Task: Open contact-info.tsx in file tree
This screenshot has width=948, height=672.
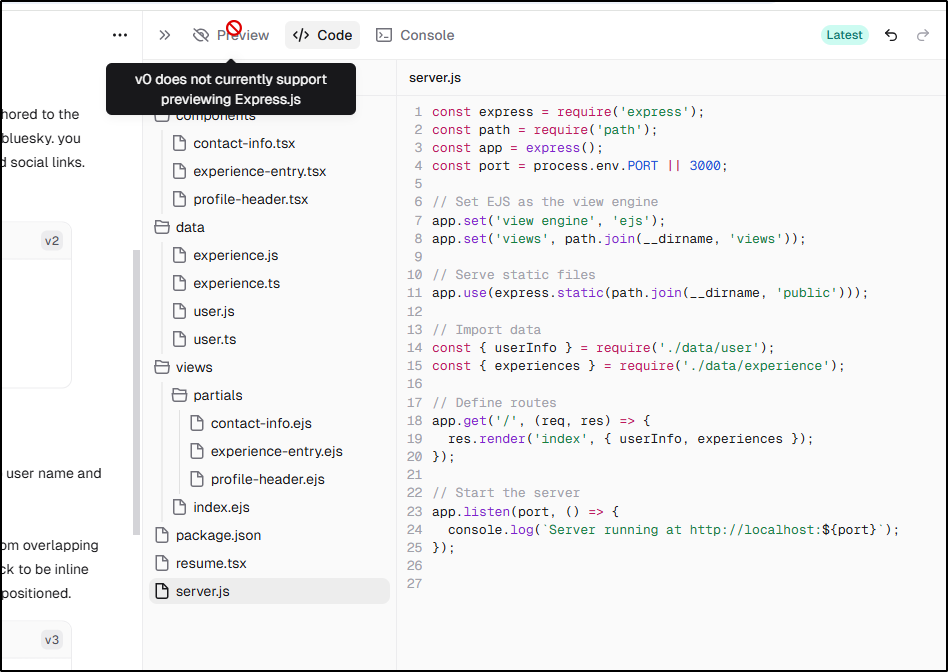Action: pos(244,143)
